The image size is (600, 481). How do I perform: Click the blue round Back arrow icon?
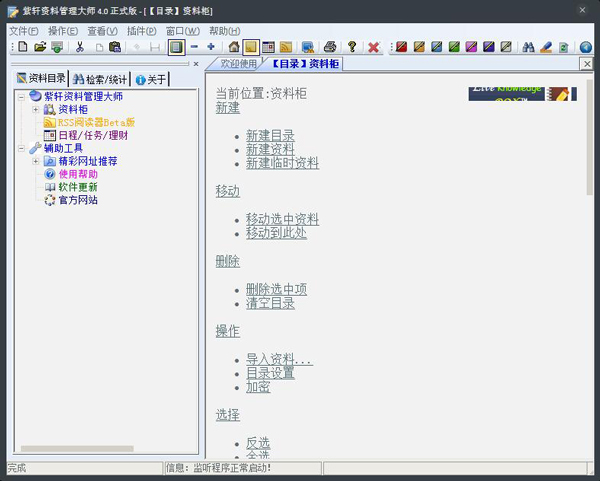585,47
